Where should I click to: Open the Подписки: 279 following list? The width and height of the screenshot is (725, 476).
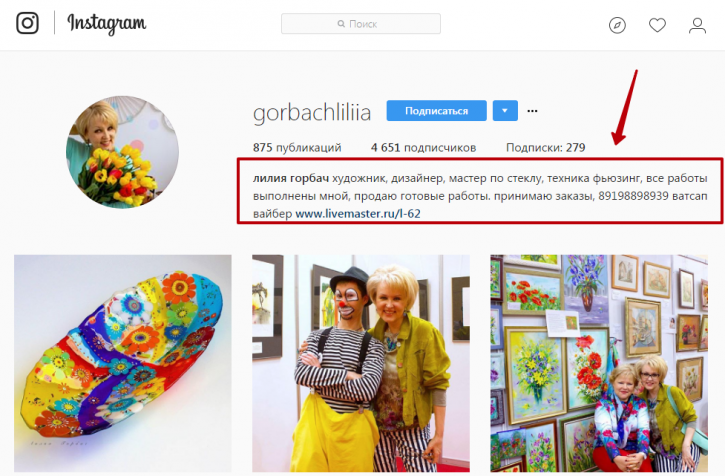click(x=546, y=148)
